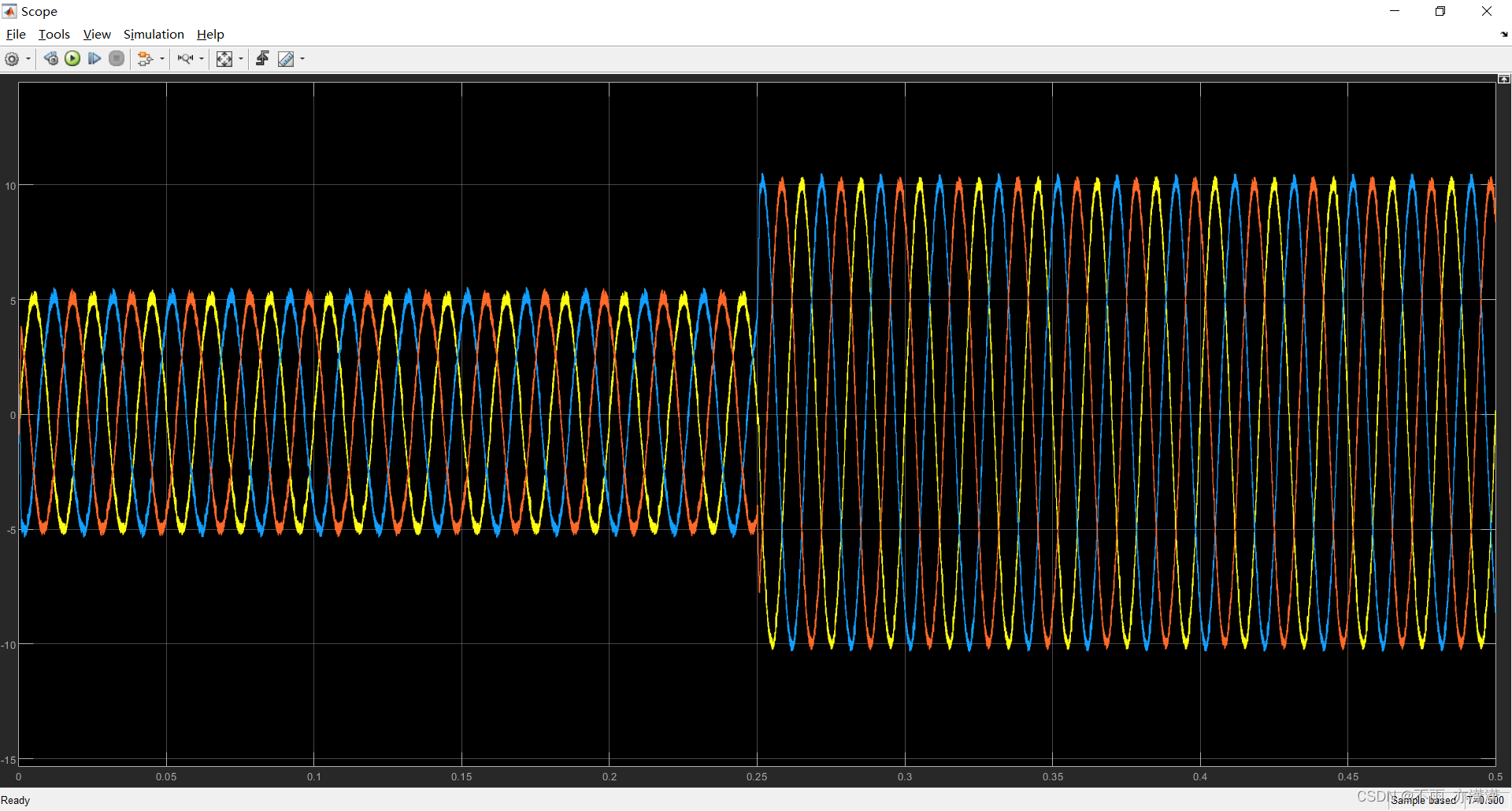Click the 0.25 x-axis tick label
This screenshot has width=1512, height=811.
(x=757, y=777)
